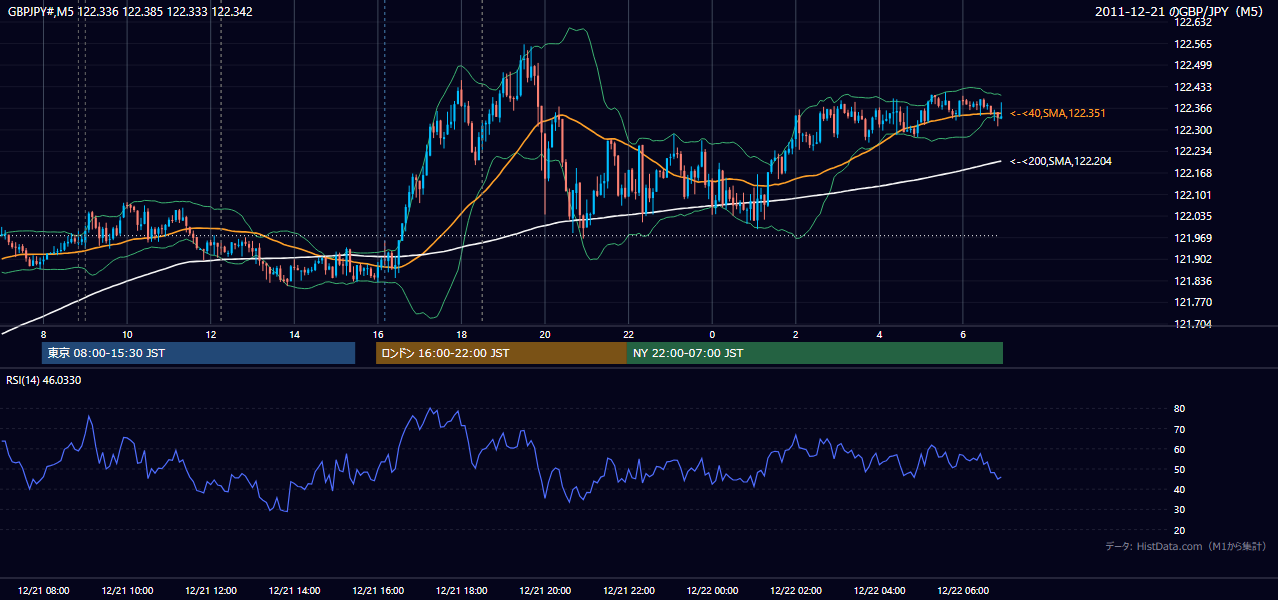This screenshot has height=600, width=1278.
Task: Click hour tick 22 on price chart axis
Action: pos(629,334)
